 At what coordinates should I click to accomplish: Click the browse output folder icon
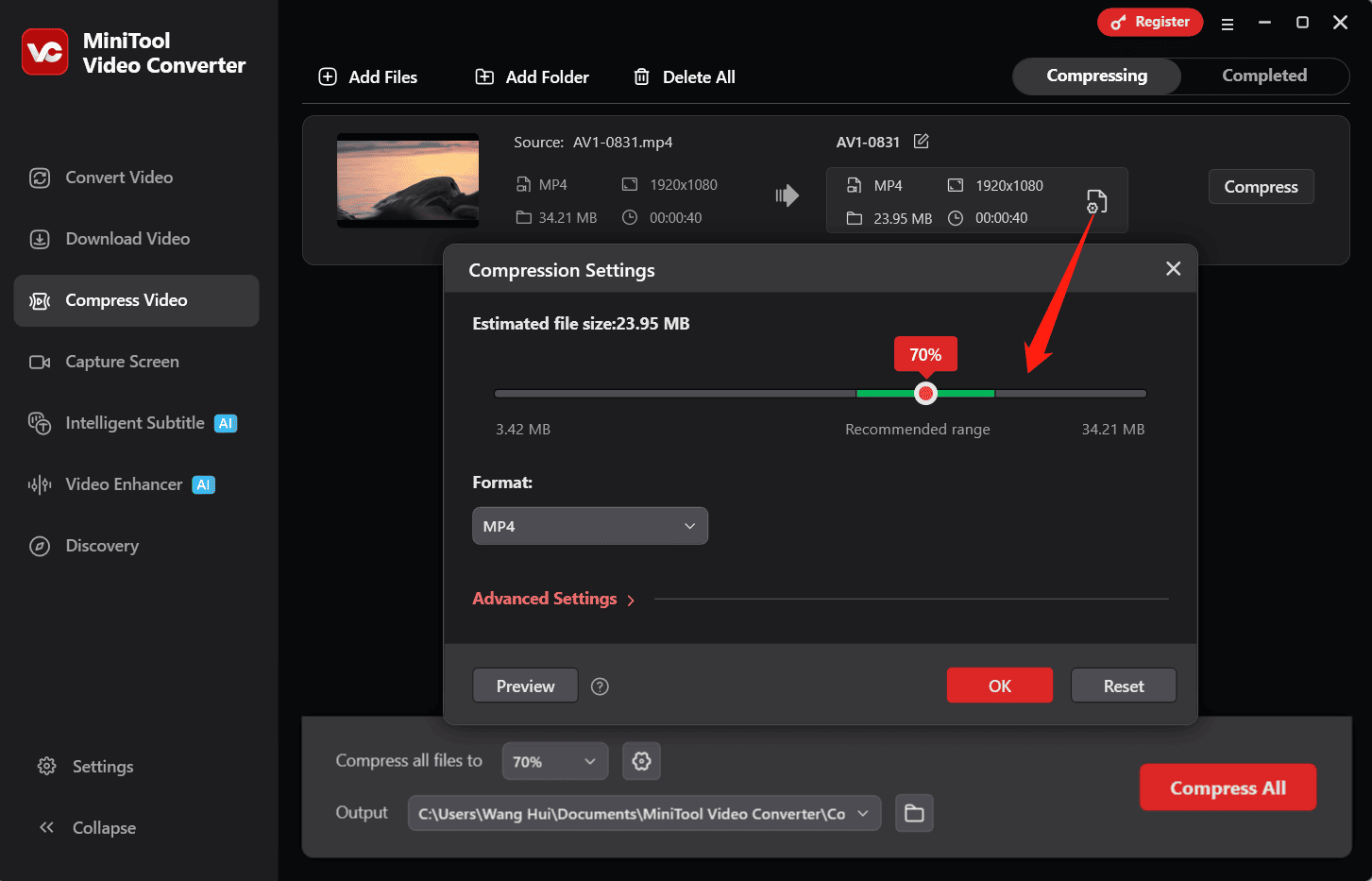point(914,813)
